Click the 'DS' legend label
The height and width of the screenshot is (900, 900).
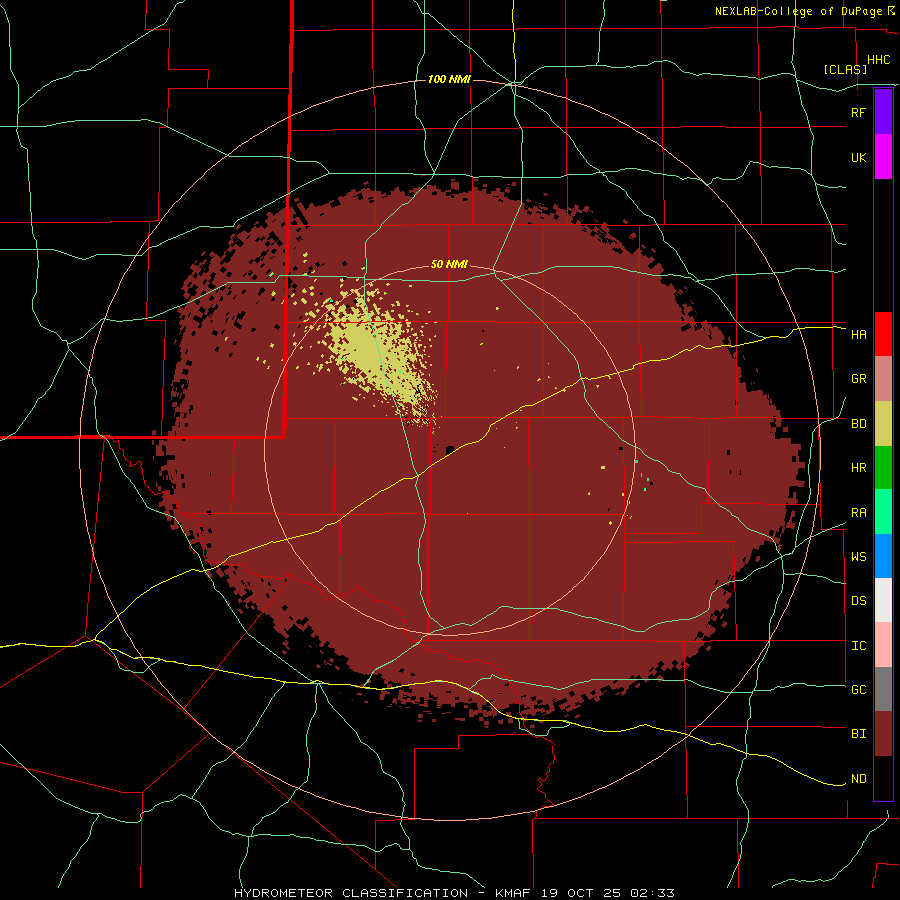click(x=858, y=601)
